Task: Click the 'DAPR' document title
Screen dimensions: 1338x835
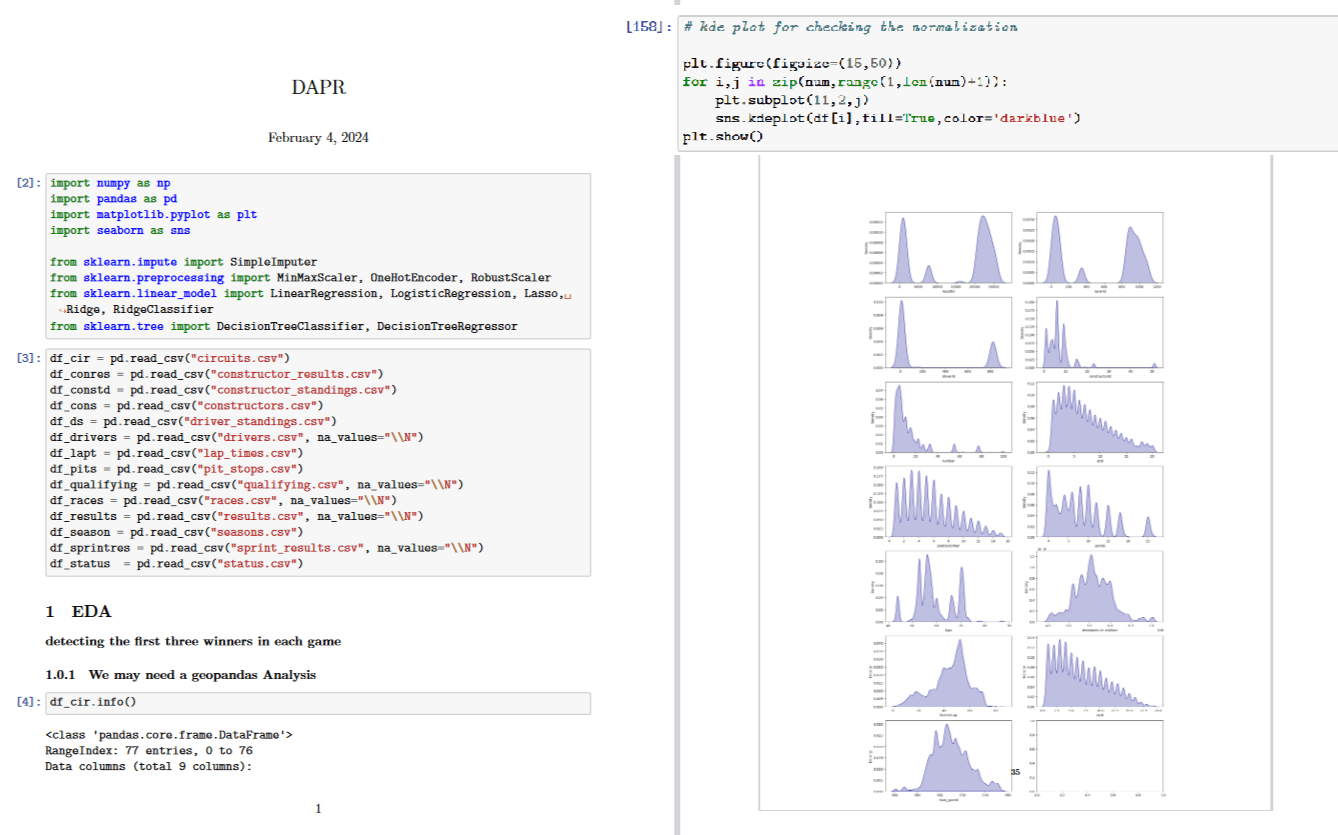Action: [x=318, y=88]
